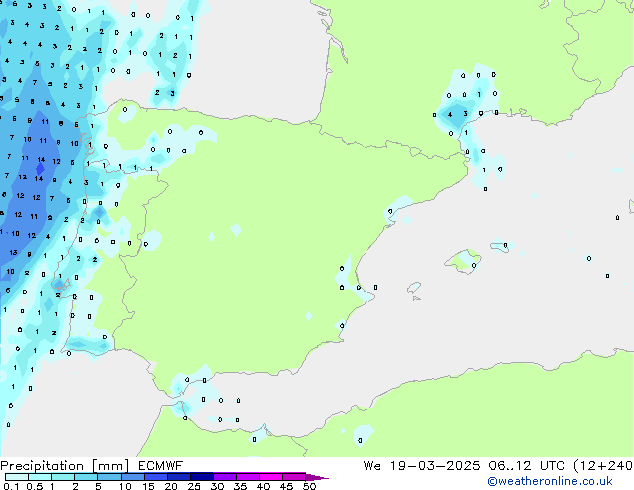Select the forecast date We 19-03-2025 text
Screen dimensions: 634x490
422,465
